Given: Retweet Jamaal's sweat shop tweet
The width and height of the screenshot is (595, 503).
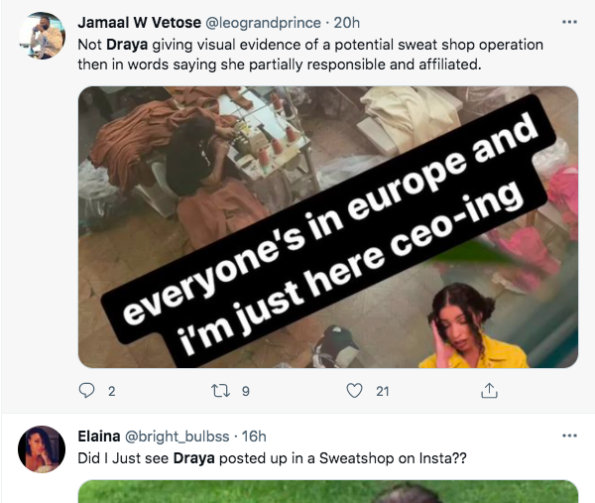Looking at the screenshot, I should (220, 390).
